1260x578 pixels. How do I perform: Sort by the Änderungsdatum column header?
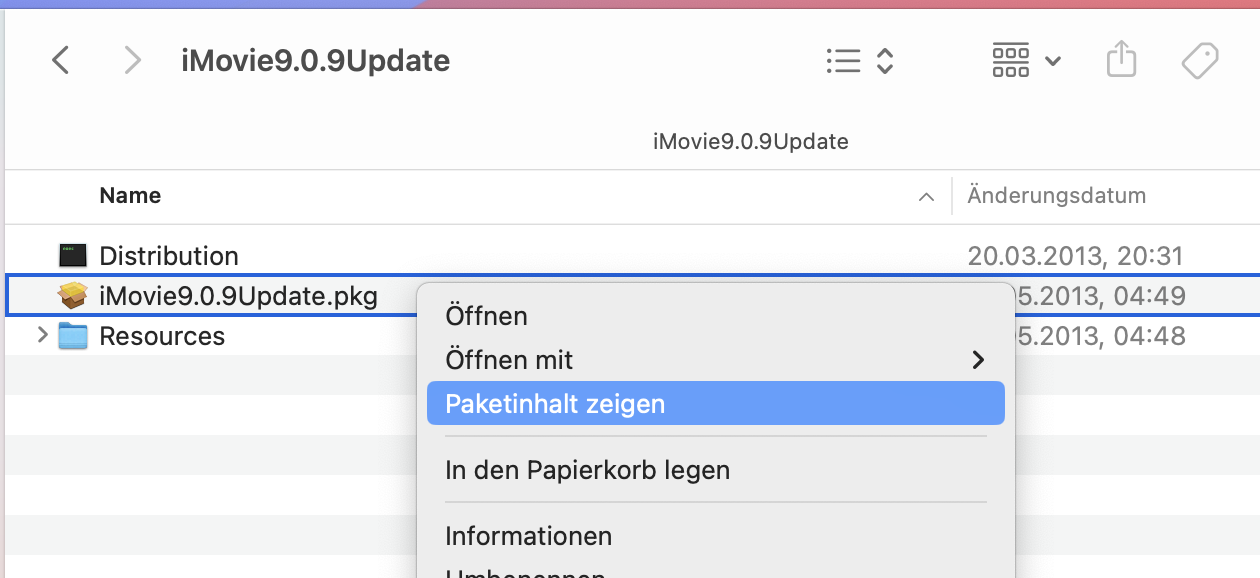(x=1056, y=196)
